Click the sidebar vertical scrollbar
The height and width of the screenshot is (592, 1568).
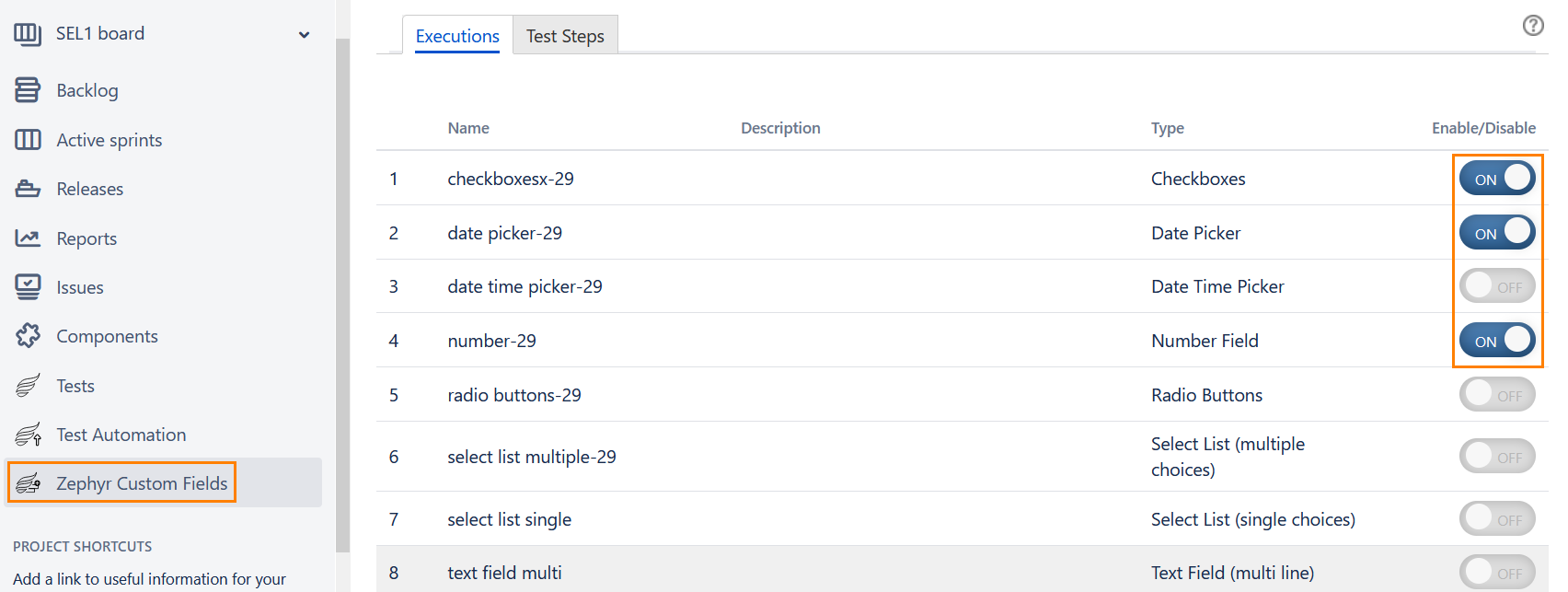coord(343,295)
